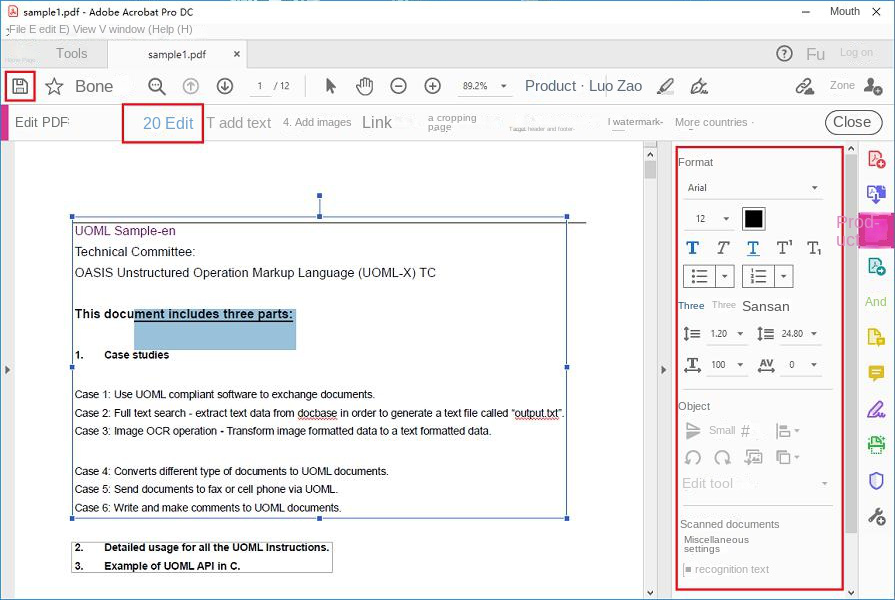The image size is (895, 600).
Task: Select the Hand tool in the toolbar
Action: point(364,86)
